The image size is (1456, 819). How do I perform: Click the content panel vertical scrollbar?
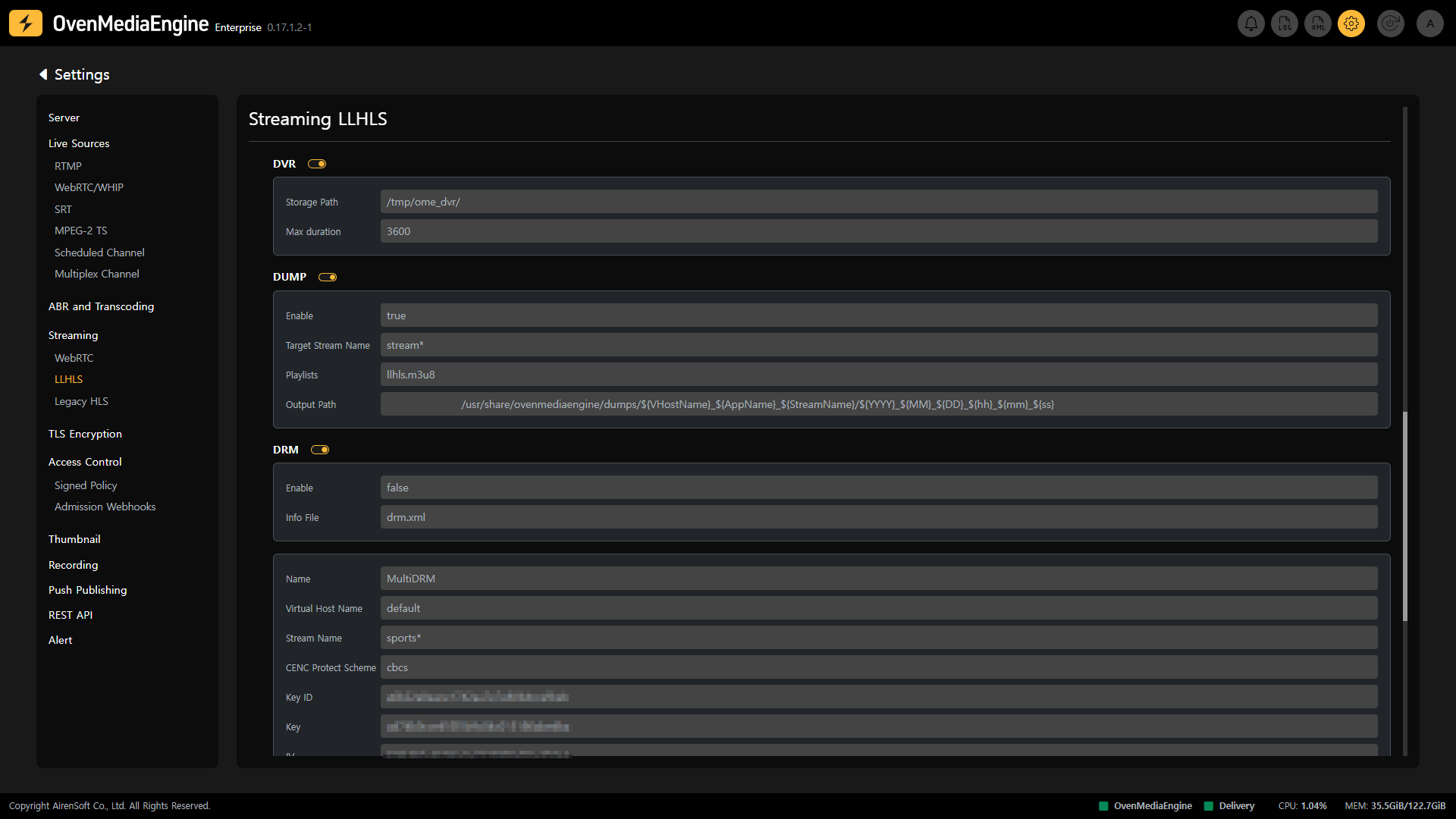[1404, 516]
